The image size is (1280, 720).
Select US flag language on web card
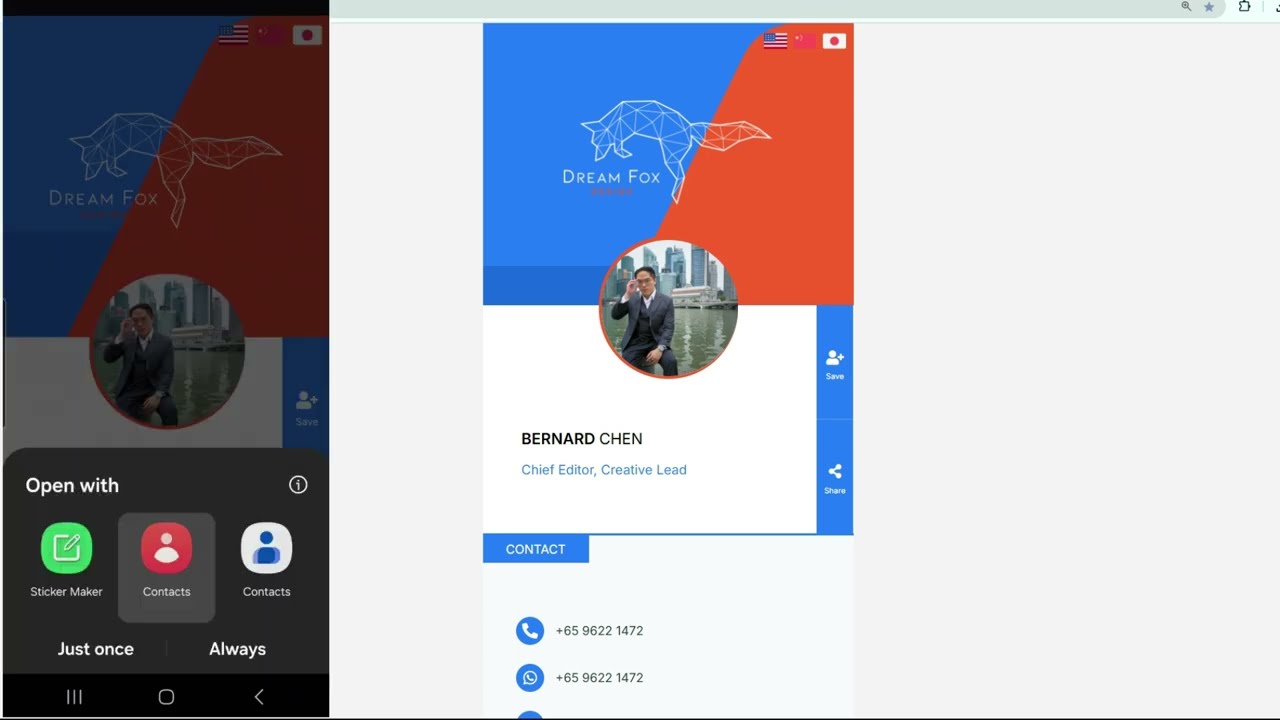[775, 41]
